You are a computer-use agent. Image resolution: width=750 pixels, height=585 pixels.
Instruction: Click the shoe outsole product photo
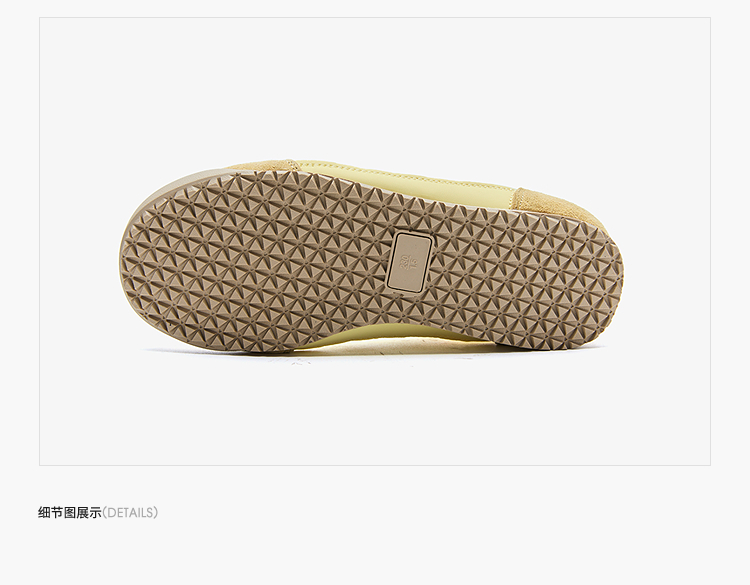point(371,256)
